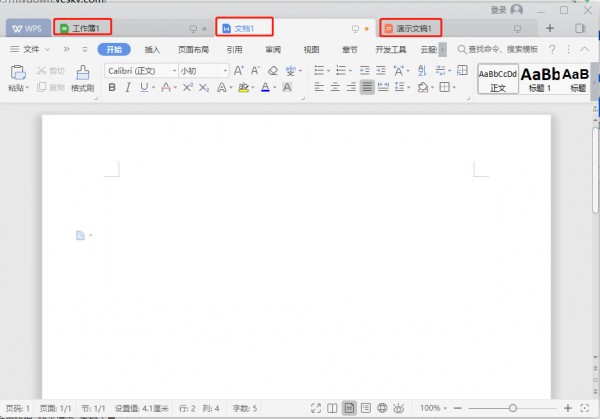Toggle justified paragraph alignment
The width and height of the screenshot is (600, 419).
(x=367, y=88)
